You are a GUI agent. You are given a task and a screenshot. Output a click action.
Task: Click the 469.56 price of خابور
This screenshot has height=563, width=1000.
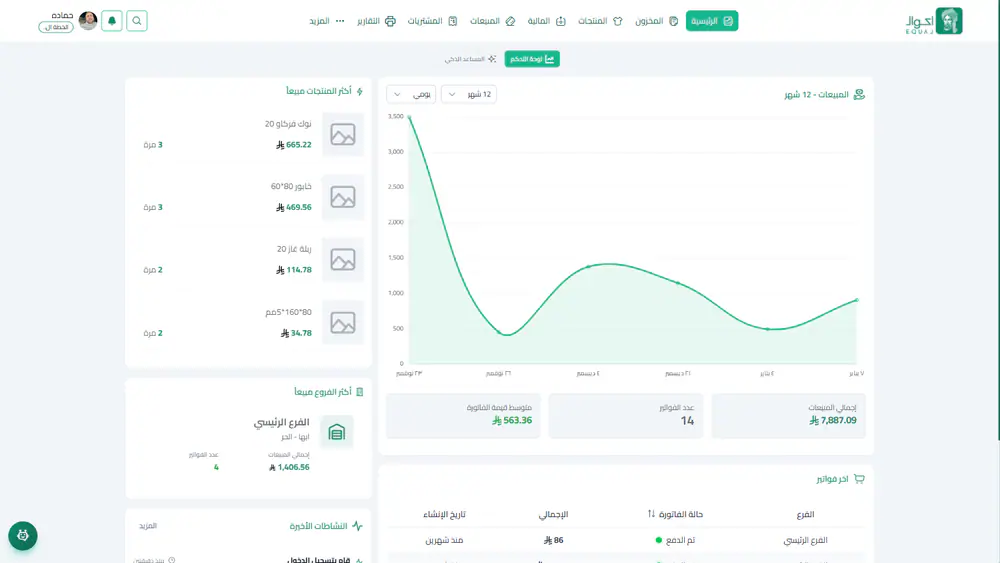click(x=294, y=207)
